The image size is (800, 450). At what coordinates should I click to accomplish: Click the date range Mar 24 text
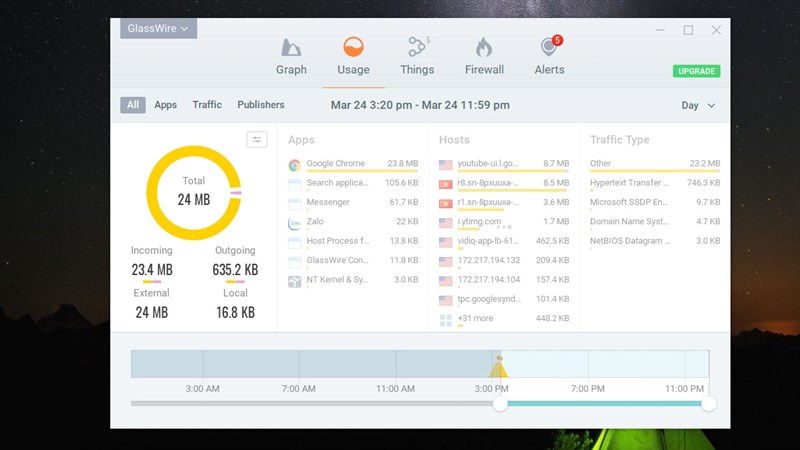click(420, 105)
